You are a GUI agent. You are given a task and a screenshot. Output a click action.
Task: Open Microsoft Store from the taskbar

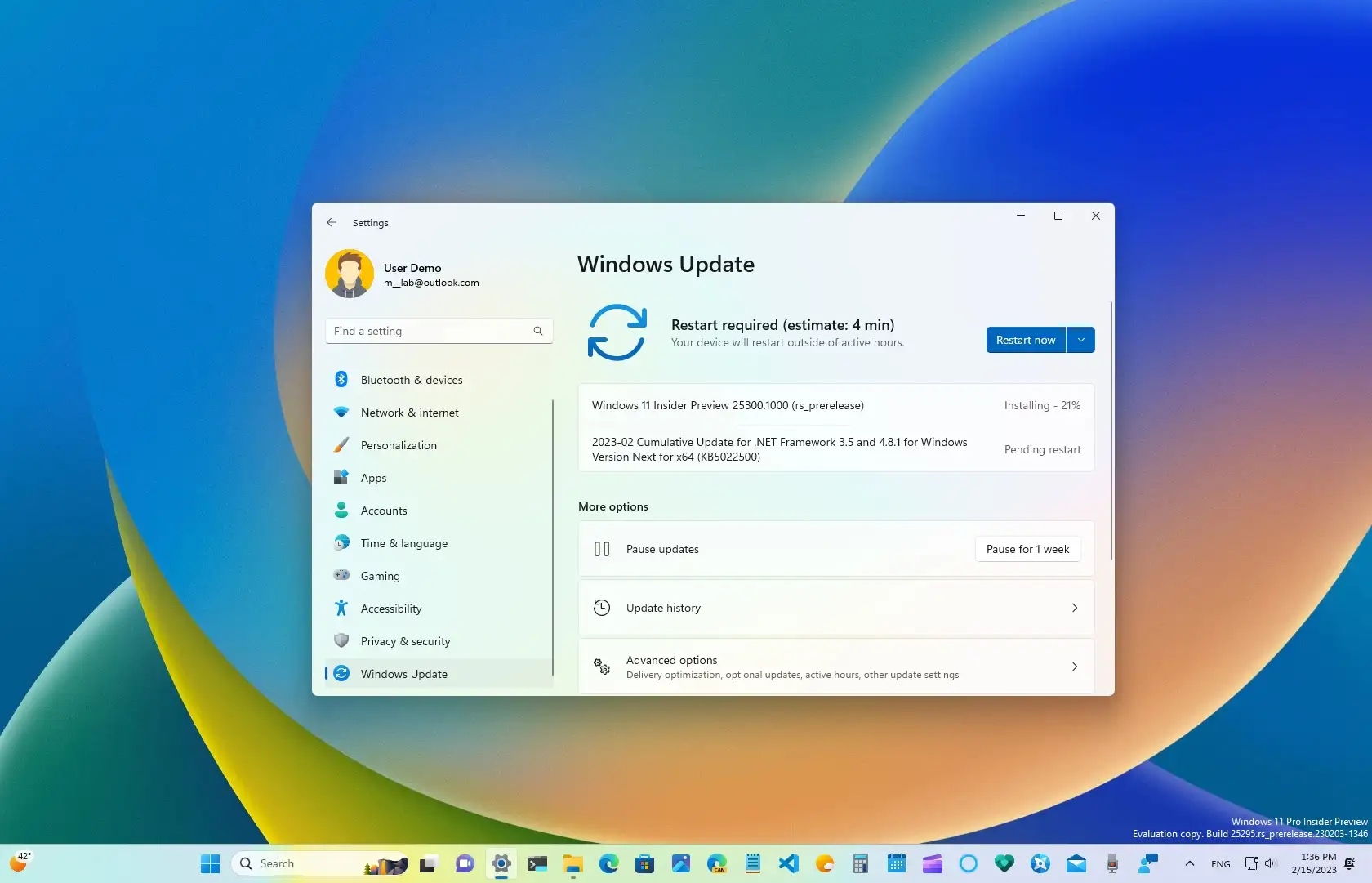644,863
